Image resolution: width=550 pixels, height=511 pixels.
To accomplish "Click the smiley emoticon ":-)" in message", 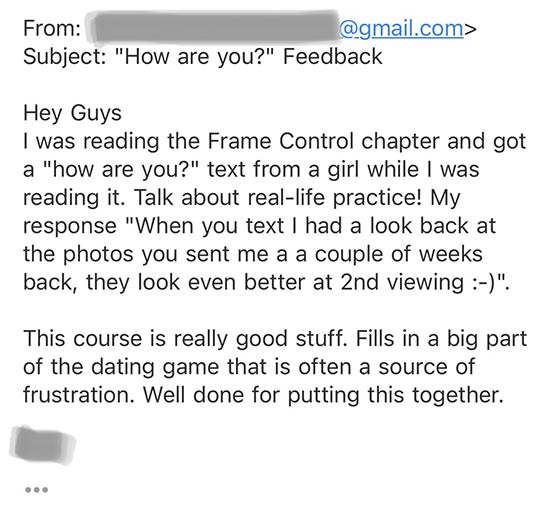I will (x=484, y=283).
